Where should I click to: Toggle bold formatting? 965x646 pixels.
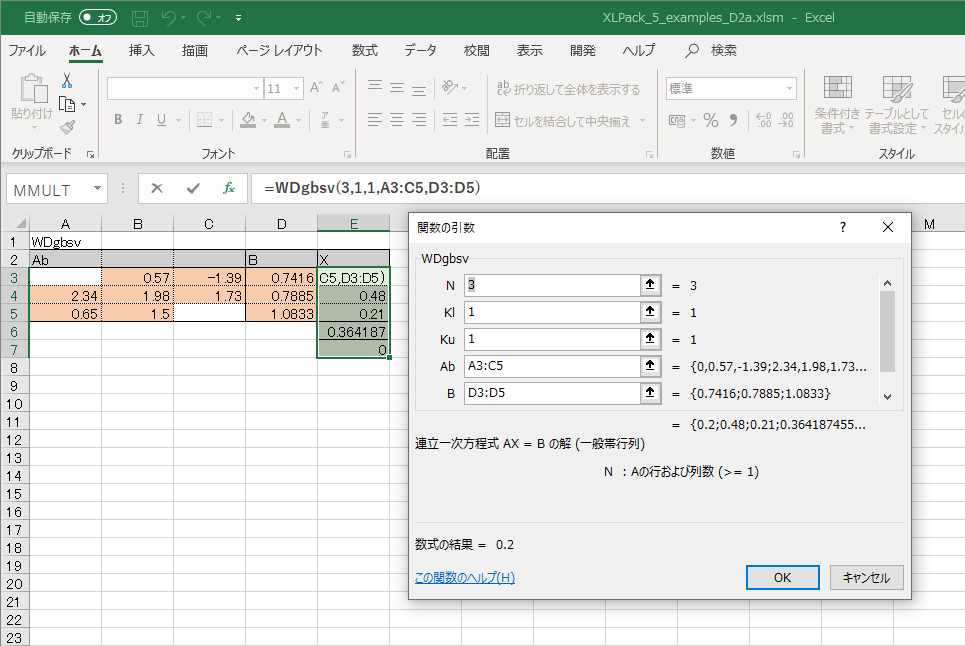[x=117, y=120]
